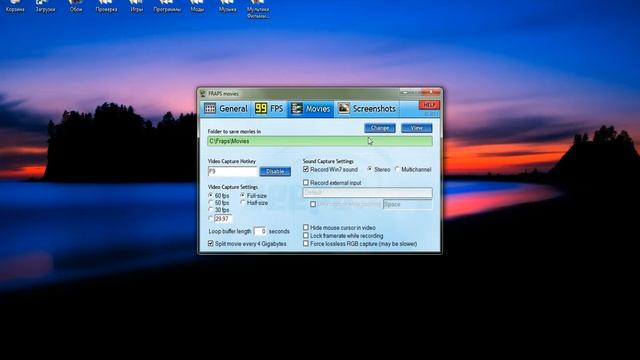640x360 pixels.
Task: Enable Record external input checkbox
Action: coord(306,182)
